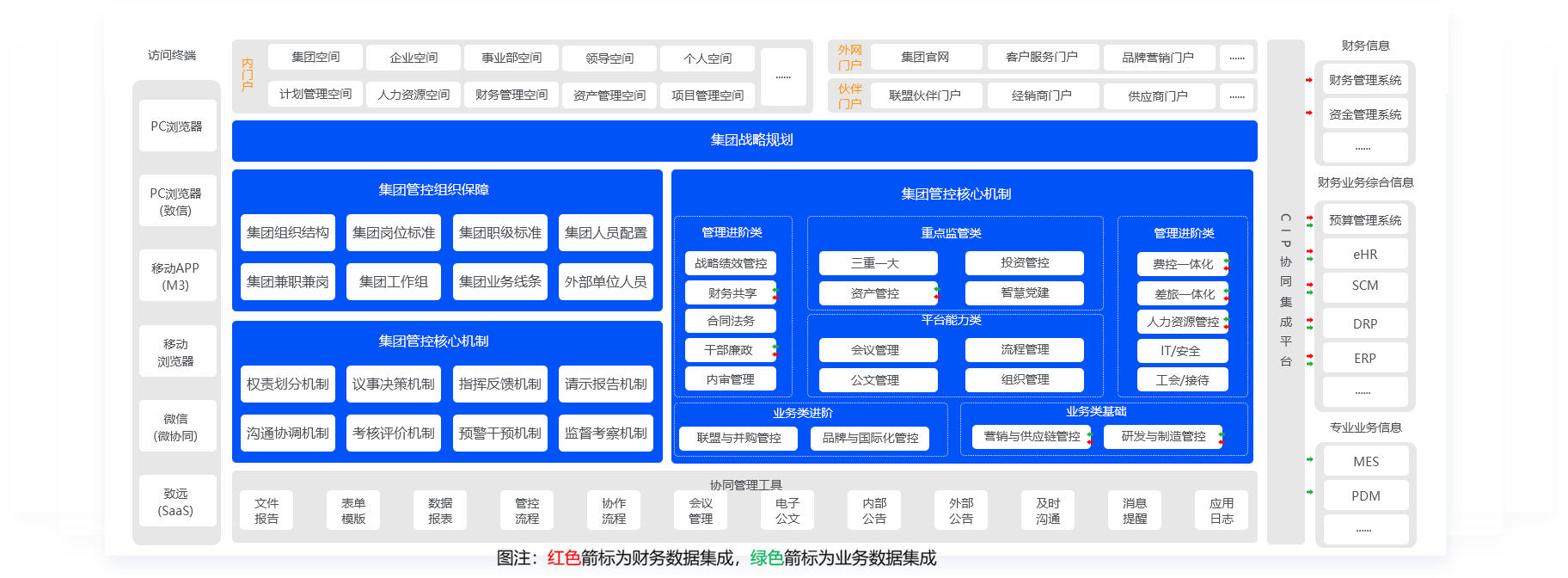The width and height of the screenshot is (1568, 578).
Task: Click the green arrow beside PDM
Action: click(1310, 493)
